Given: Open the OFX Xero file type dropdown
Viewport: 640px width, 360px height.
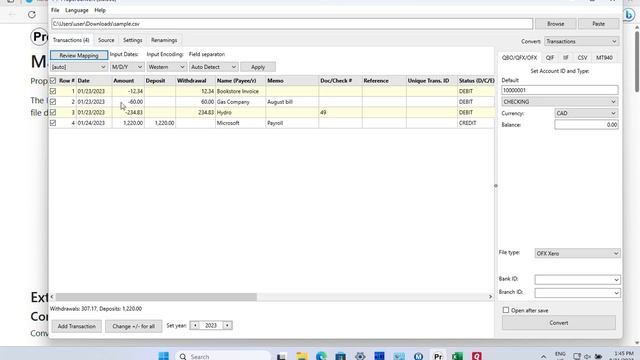Looking at the screenshot, I should (x=577, y=253).
